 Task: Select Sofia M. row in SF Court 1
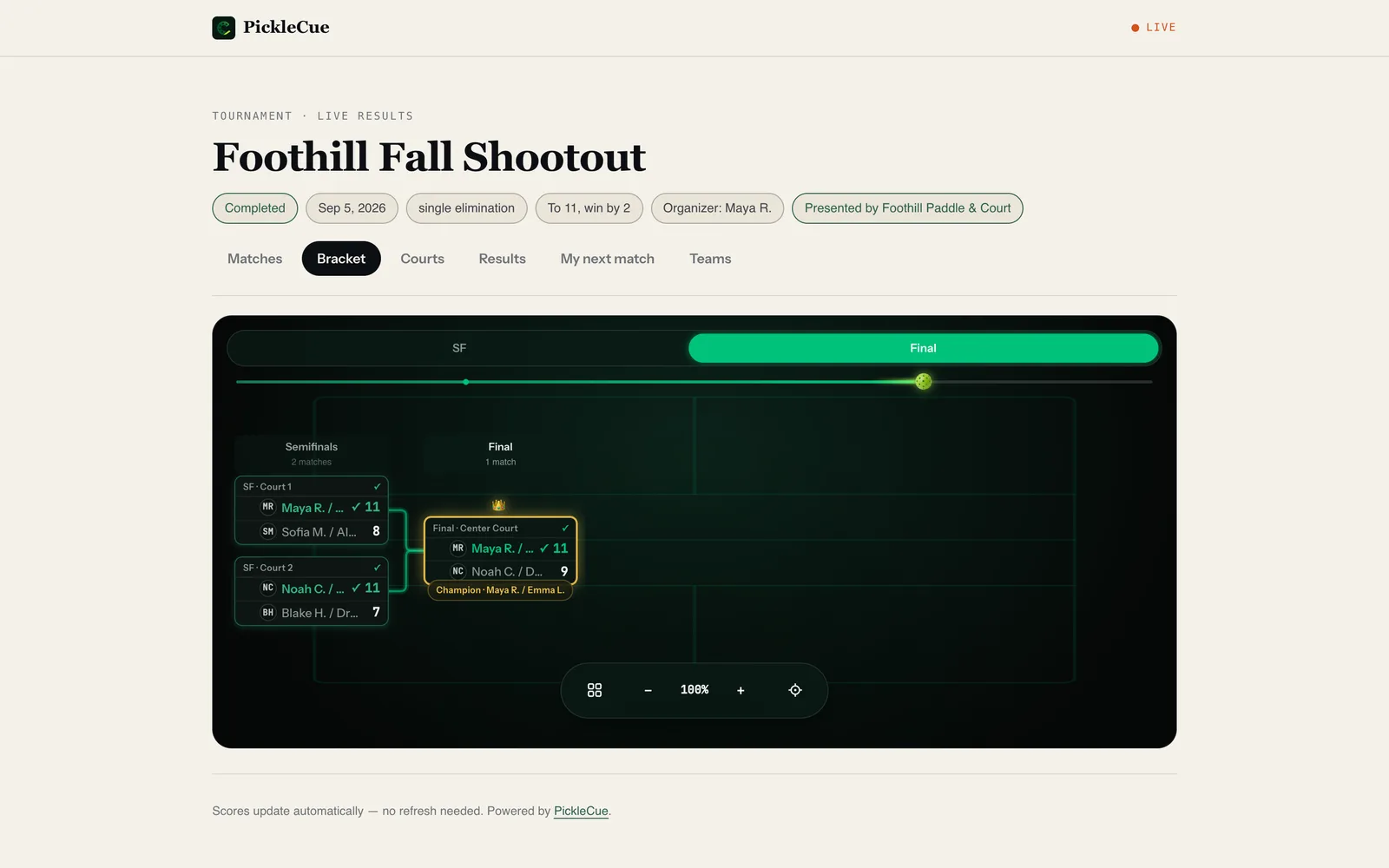(312, 531)
